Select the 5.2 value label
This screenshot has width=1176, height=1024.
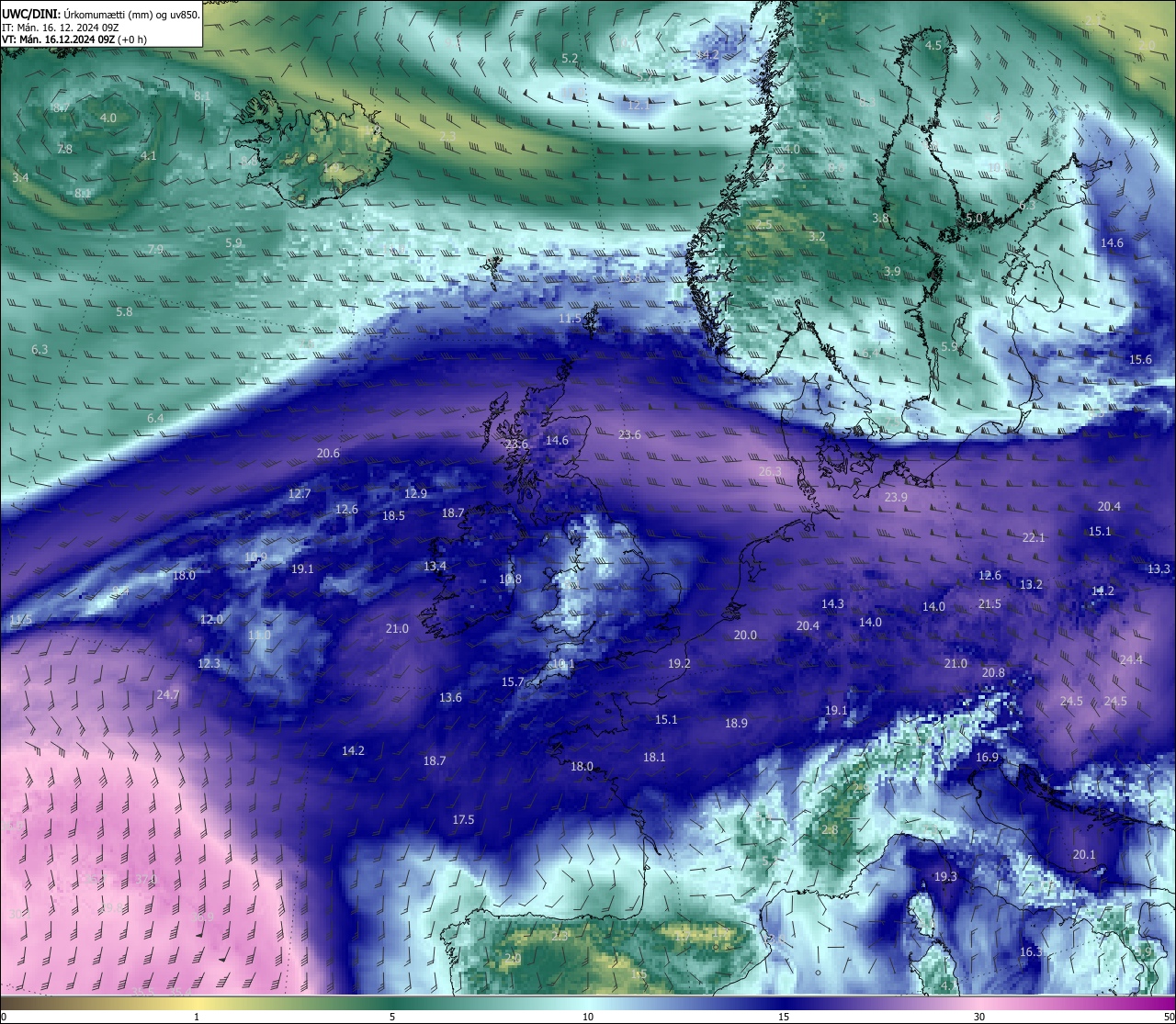(570, 59)
